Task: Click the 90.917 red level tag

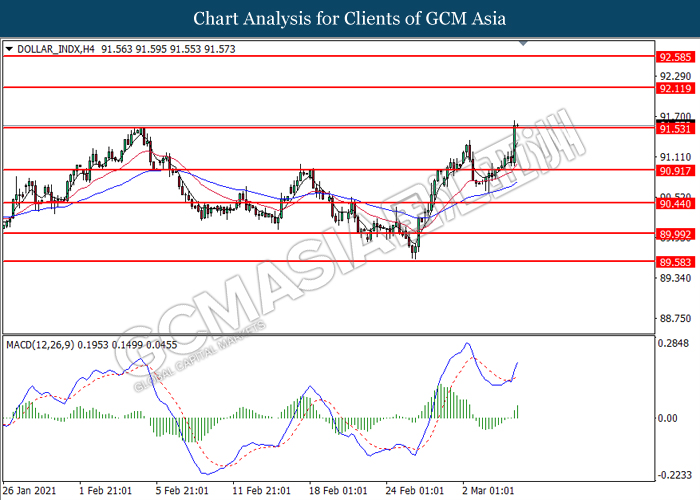Action: pos(672,172)
